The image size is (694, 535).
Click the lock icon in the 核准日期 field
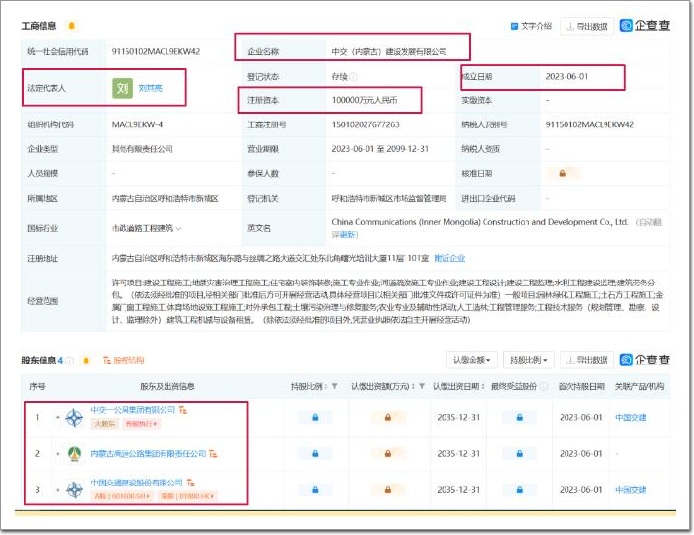(563, 173)
